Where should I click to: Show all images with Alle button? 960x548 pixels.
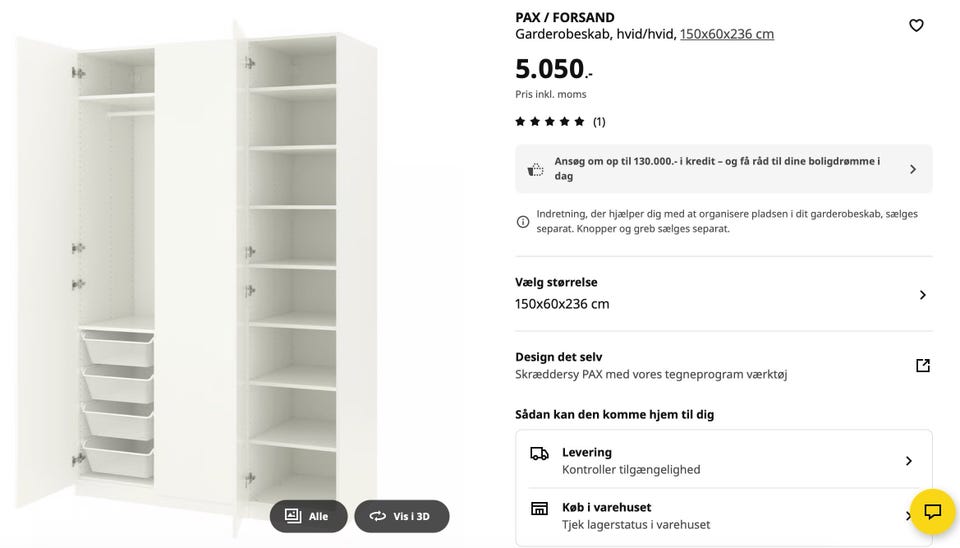click(308, 516)
